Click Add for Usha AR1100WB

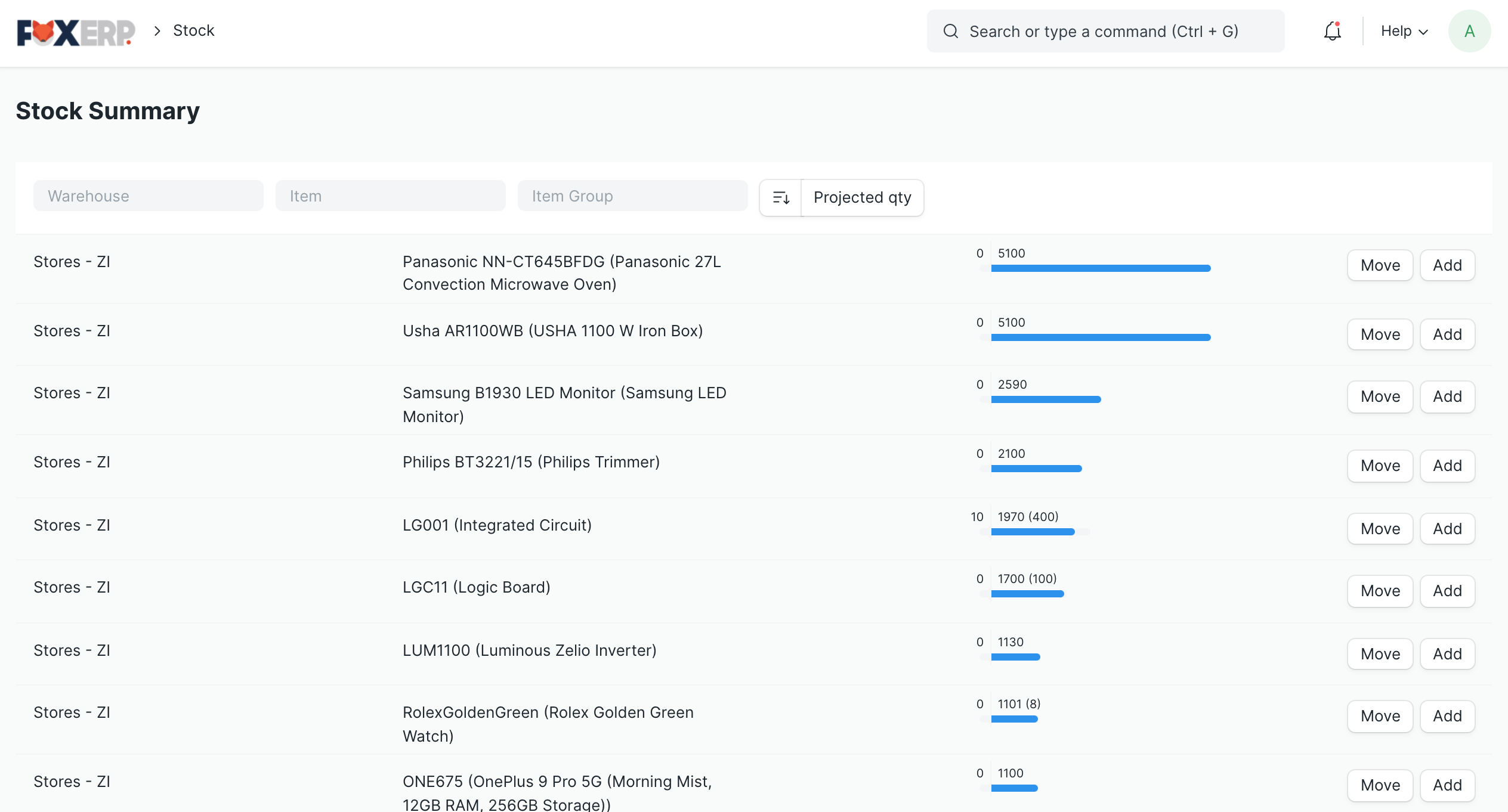tap(1448, 334)
